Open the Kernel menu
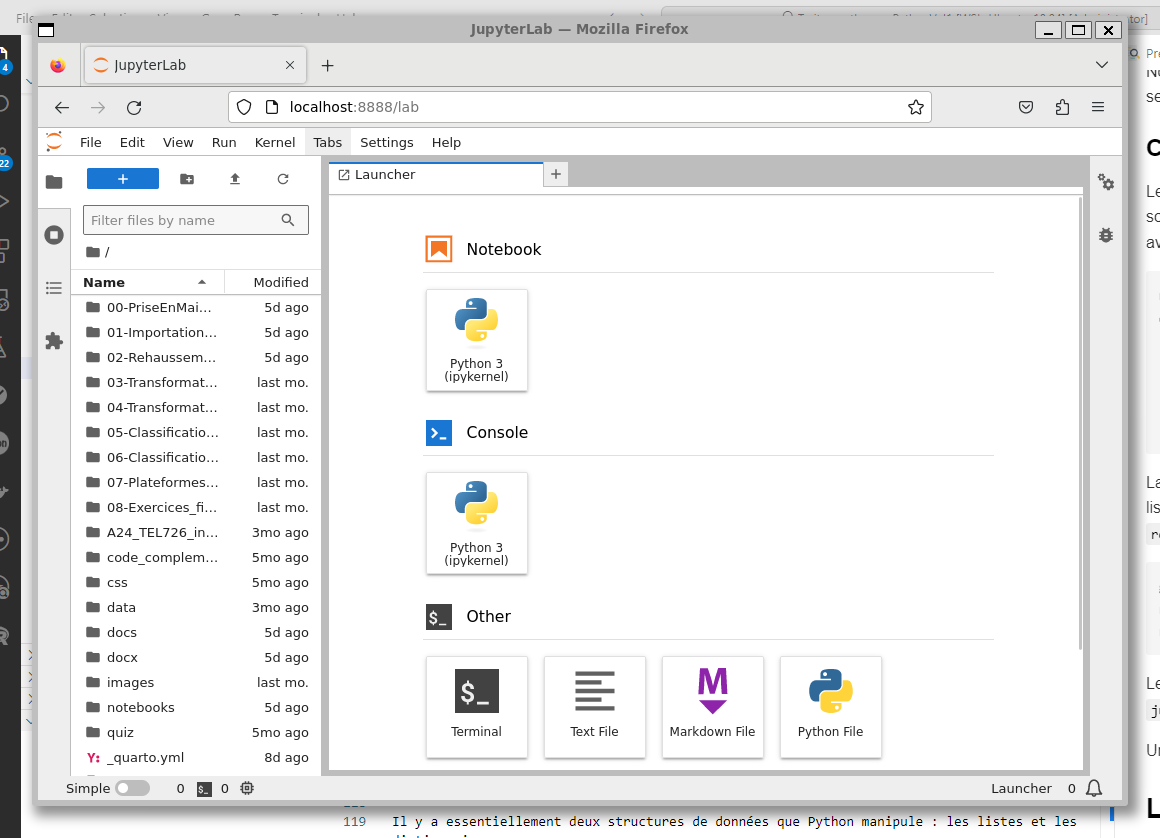The width and height of the screenshot is (1160, 838). 275,142
